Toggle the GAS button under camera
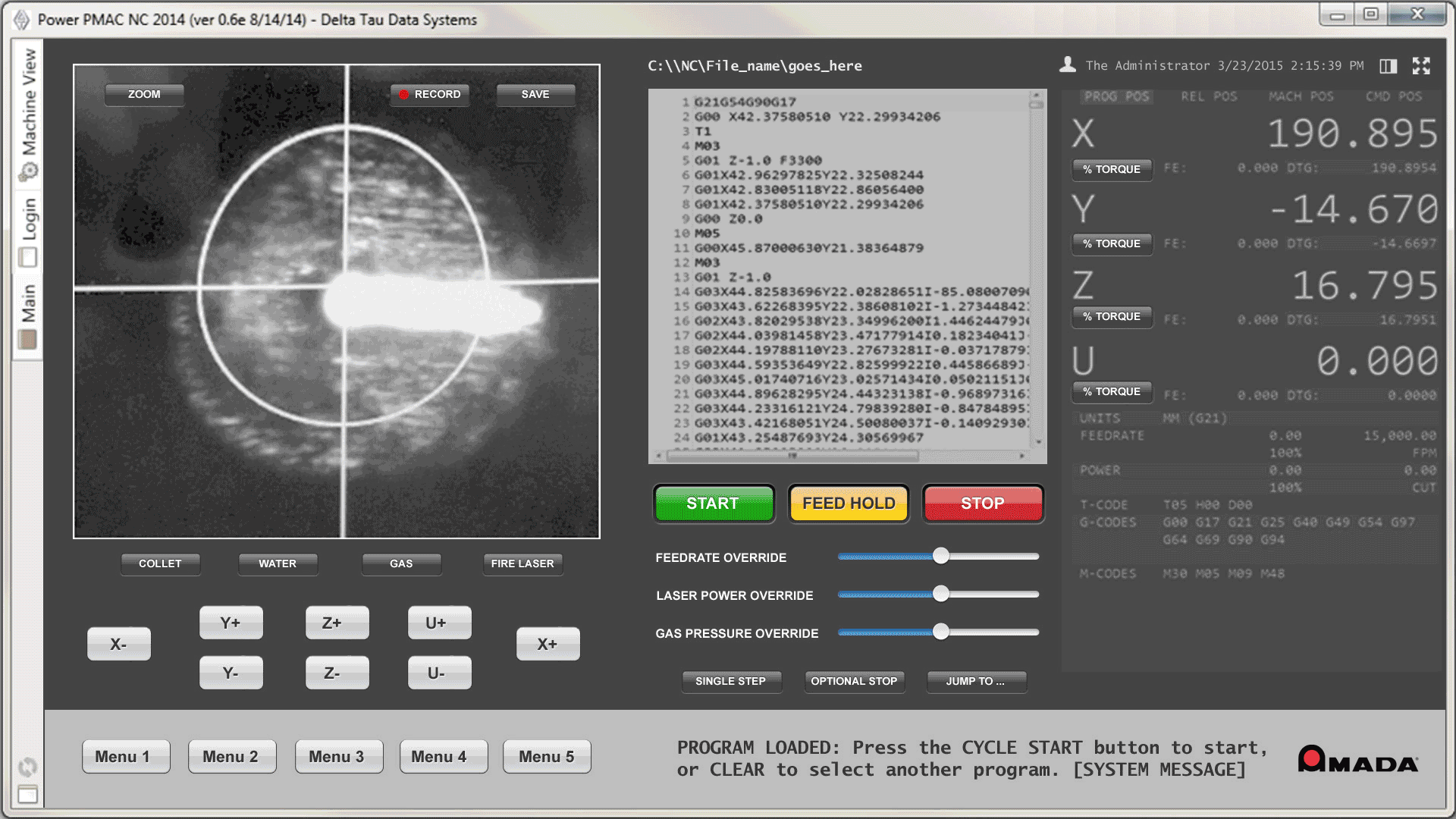This screenshot has width=1456, height=819. coord(401,563)
